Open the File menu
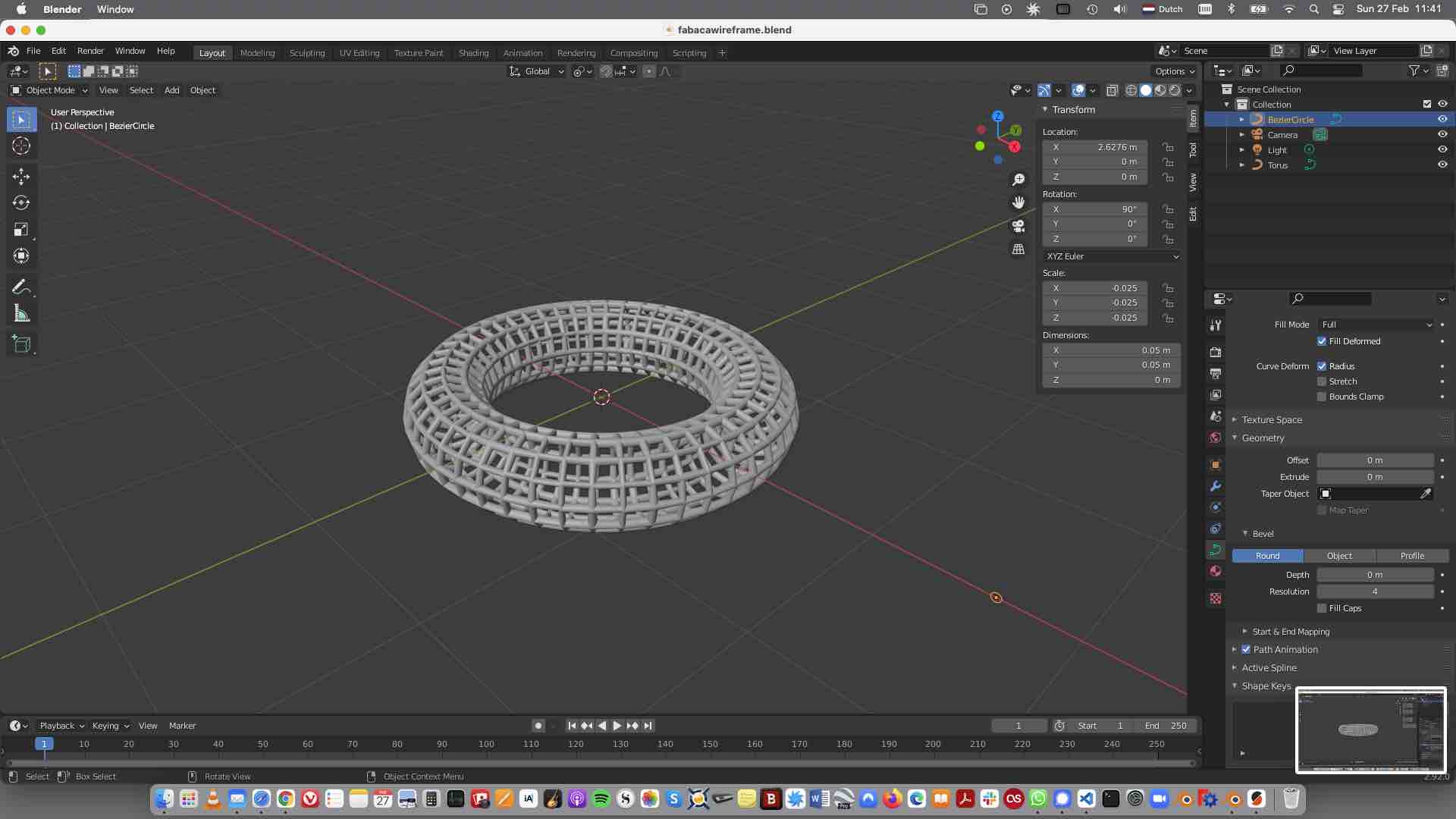The image size is (1456, 819). (33, 51)
